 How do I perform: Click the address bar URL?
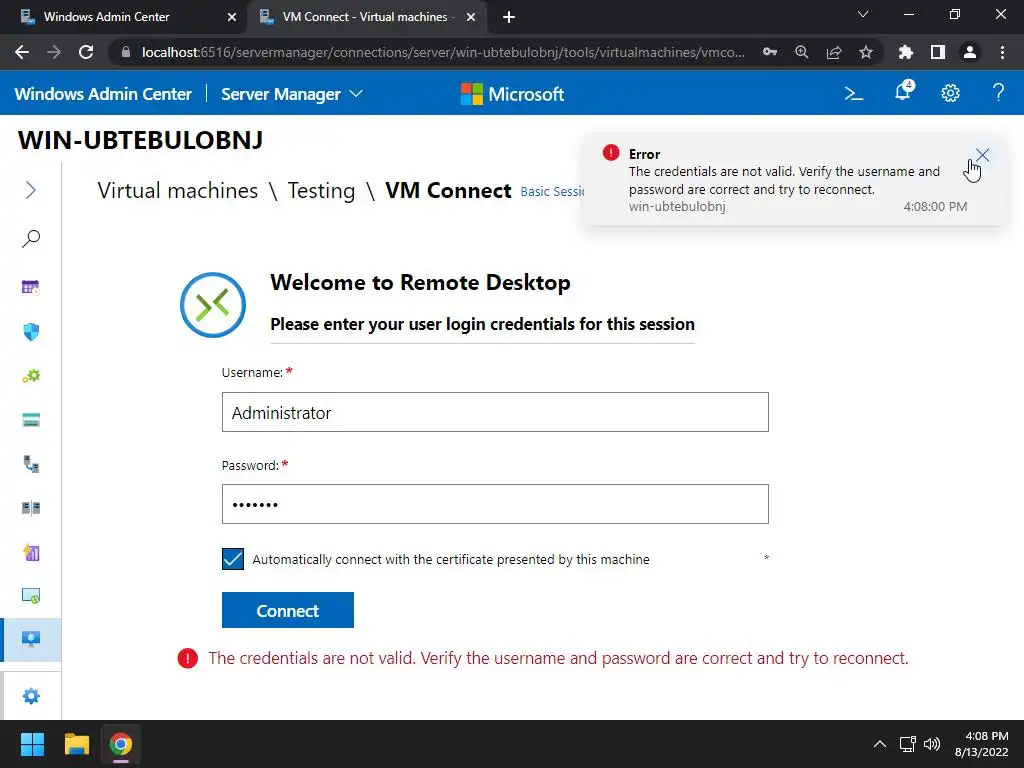point(443,52)
